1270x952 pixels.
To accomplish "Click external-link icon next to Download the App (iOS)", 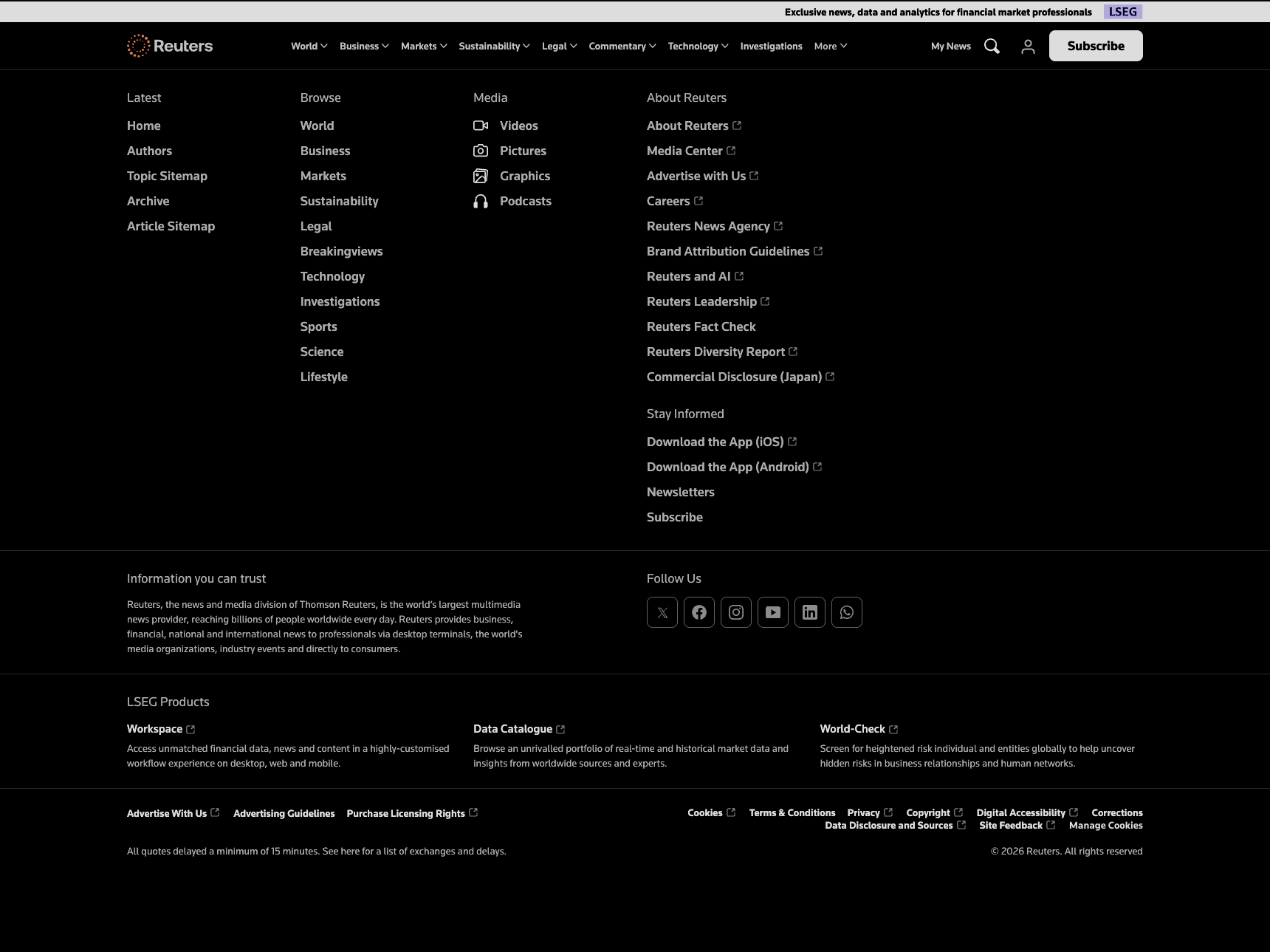I will pos(792,442).
